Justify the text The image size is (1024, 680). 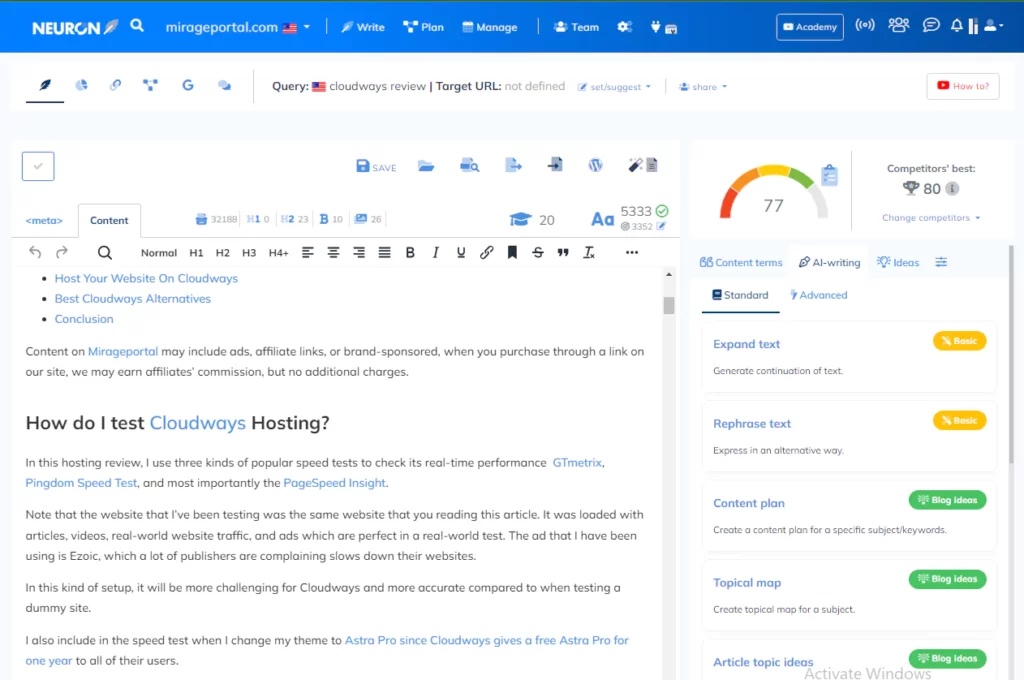tap(385, 253)
